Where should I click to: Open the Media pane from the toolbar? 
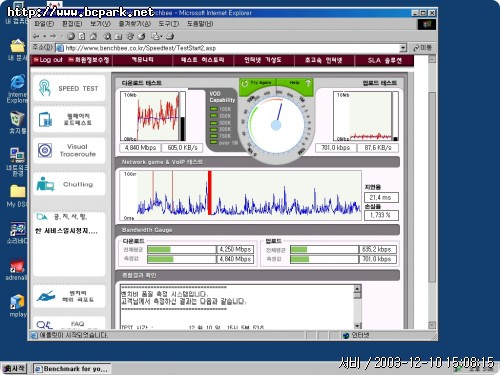click(130, 36)
